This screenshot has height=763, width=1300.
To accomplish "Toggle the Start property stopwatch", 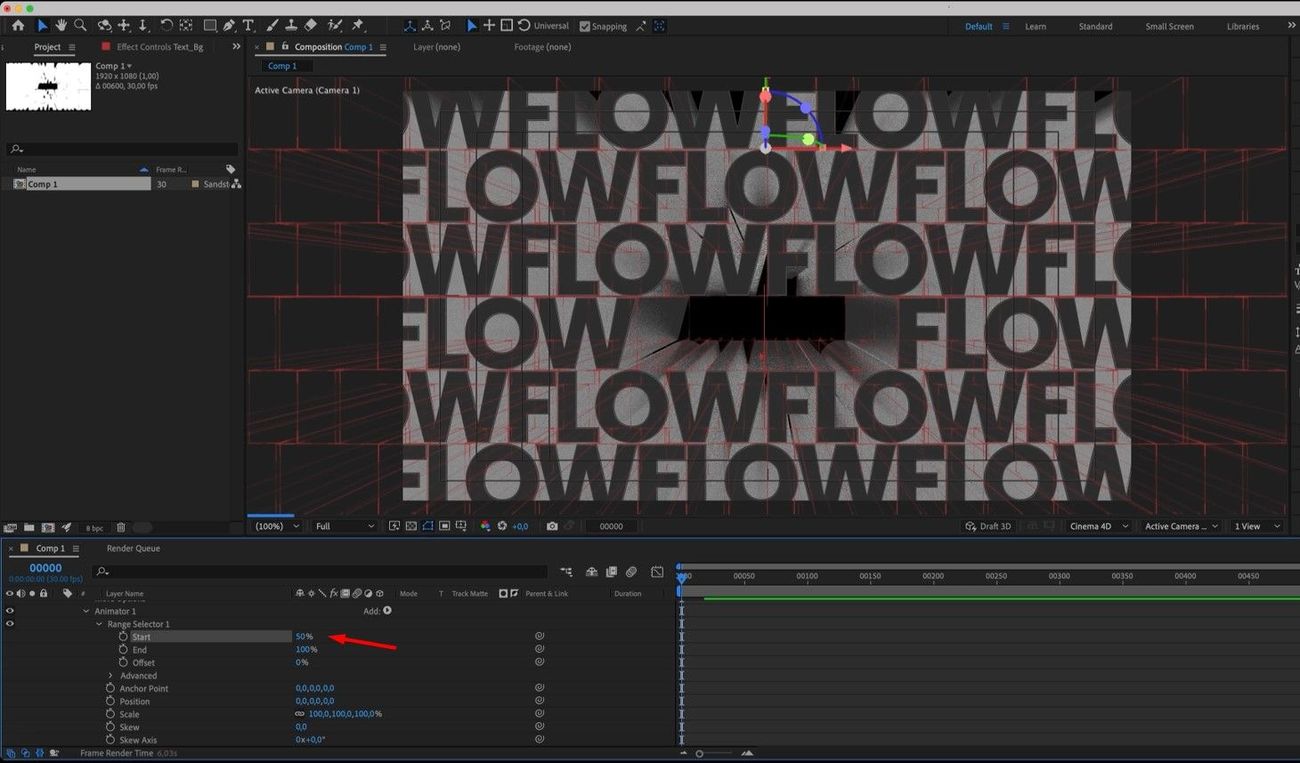I will (124, 637).
